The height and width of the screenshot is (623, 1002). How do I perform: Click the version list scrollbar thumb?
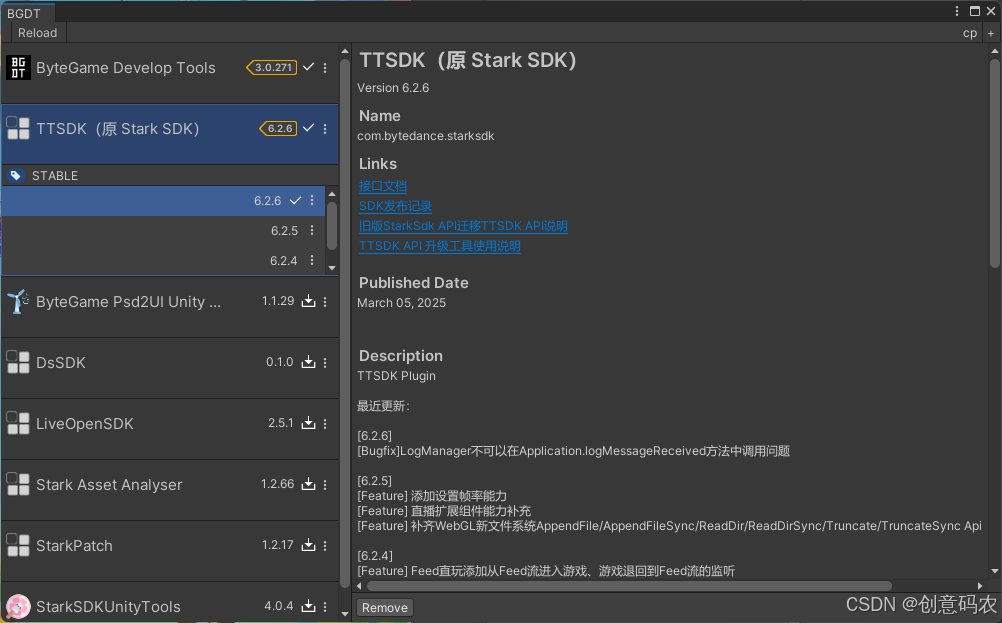(x=332, y=226)
